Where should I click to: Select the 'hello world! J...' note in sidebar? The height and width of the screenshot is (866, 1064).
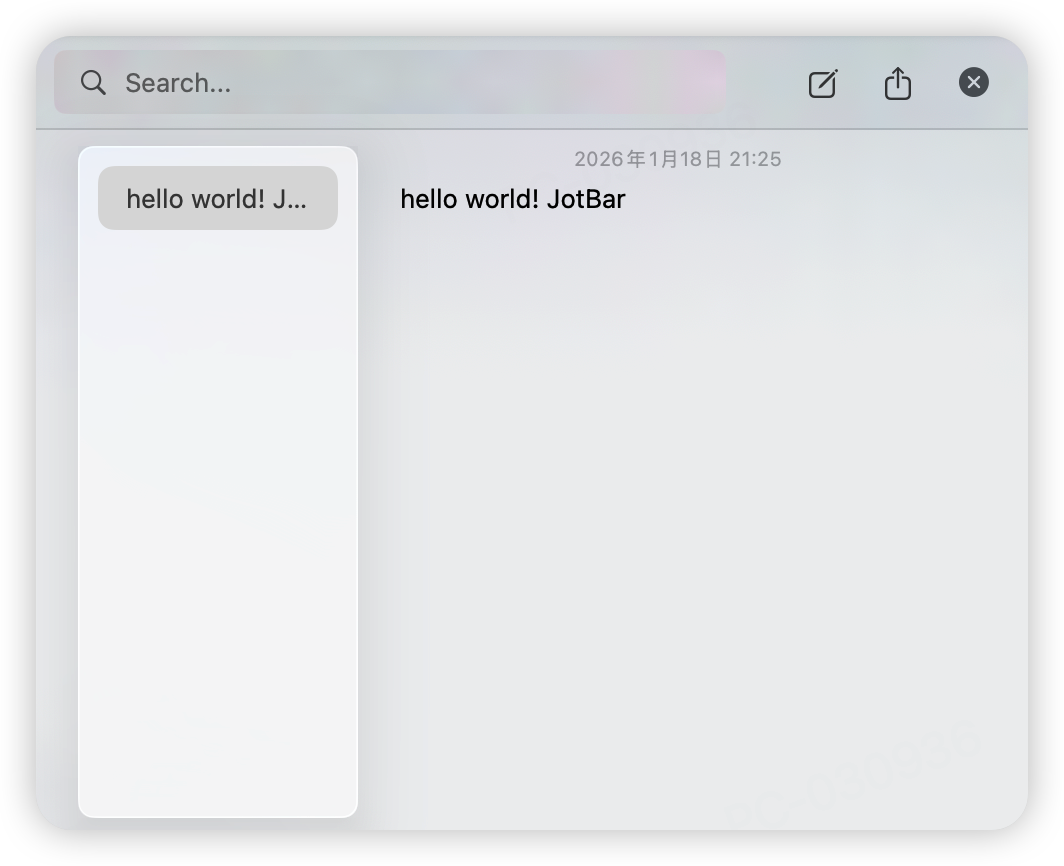[x=218, y=198]
